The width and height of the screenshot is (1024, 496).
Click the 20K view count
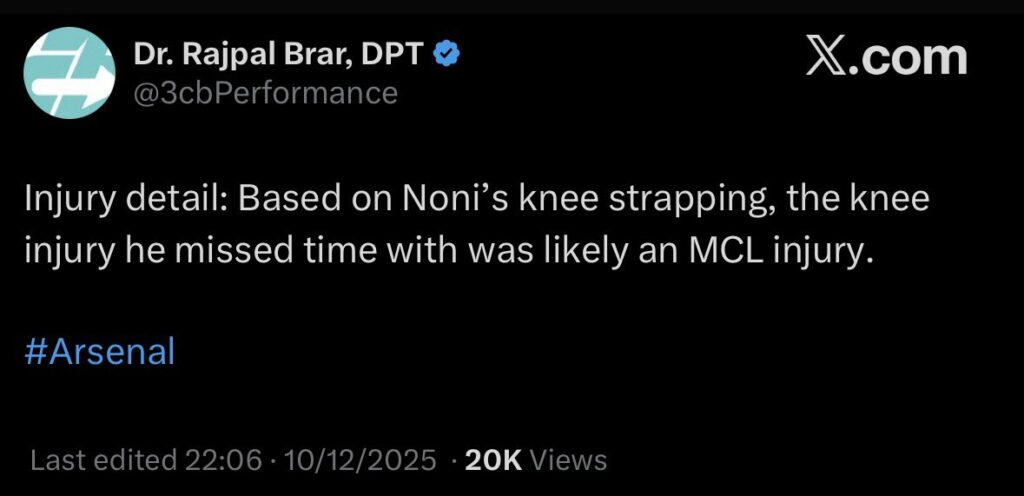pos(495,460)
